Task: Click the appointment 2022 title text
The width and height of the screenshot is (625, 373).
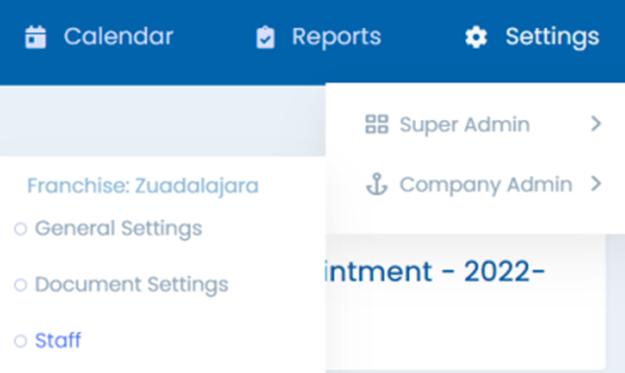Action: pos(434,272)
